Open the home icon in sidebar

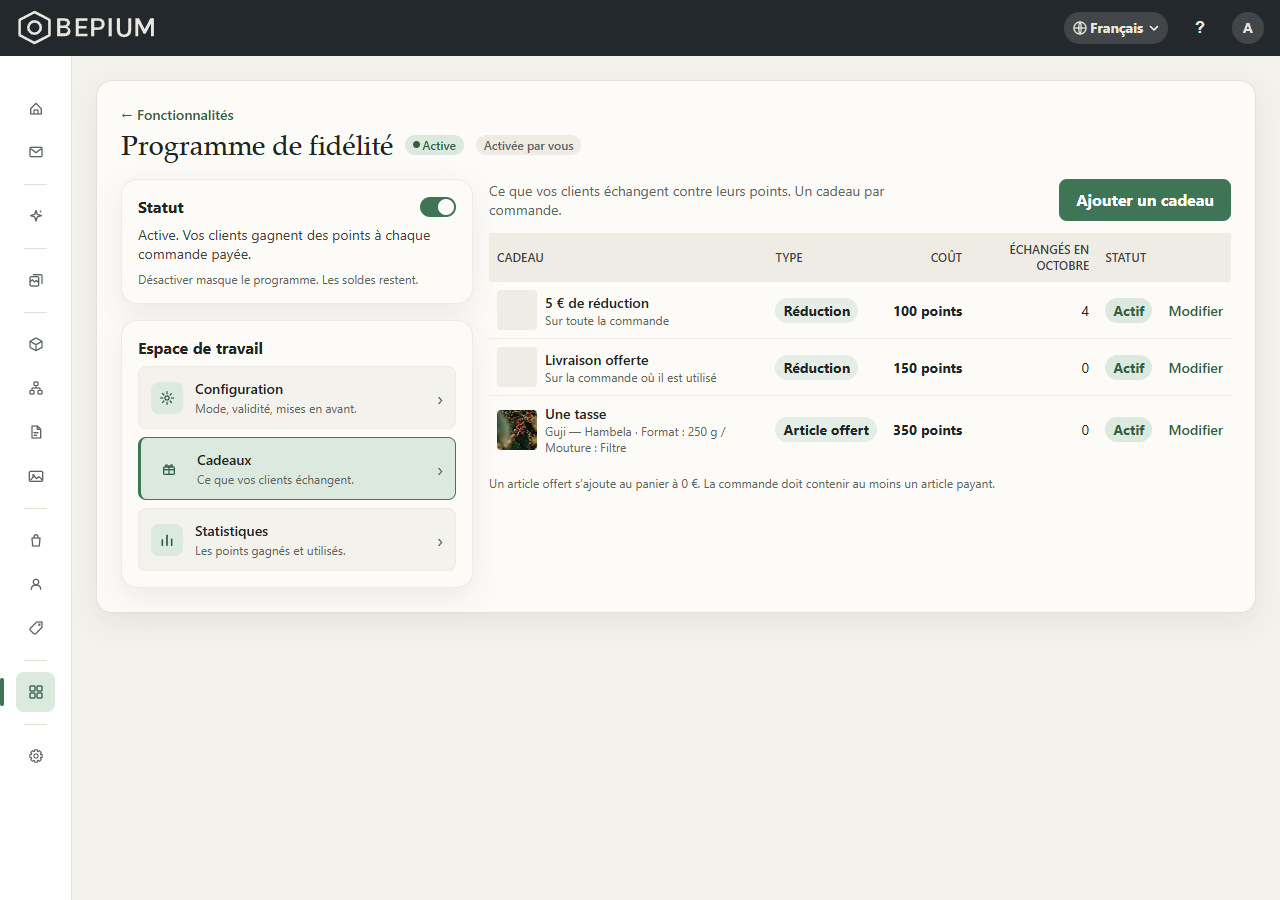(36, 108)
